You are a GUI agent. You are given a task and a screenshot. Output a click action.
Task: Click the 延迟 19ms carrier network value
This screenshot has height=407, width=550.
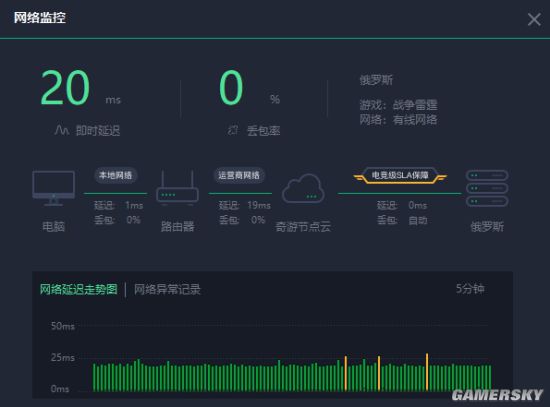(244, 205)
